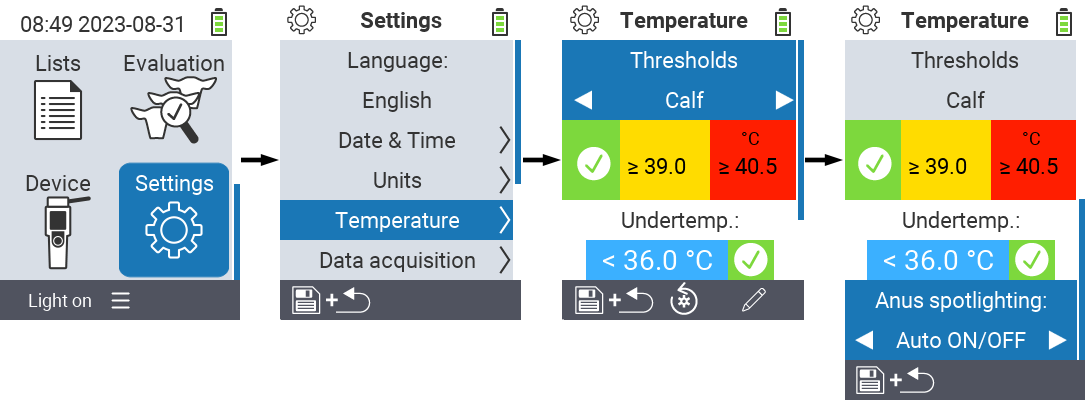
Task: Click the pencil edit icon
Action: pyautogui.click(x=754, y=300)
